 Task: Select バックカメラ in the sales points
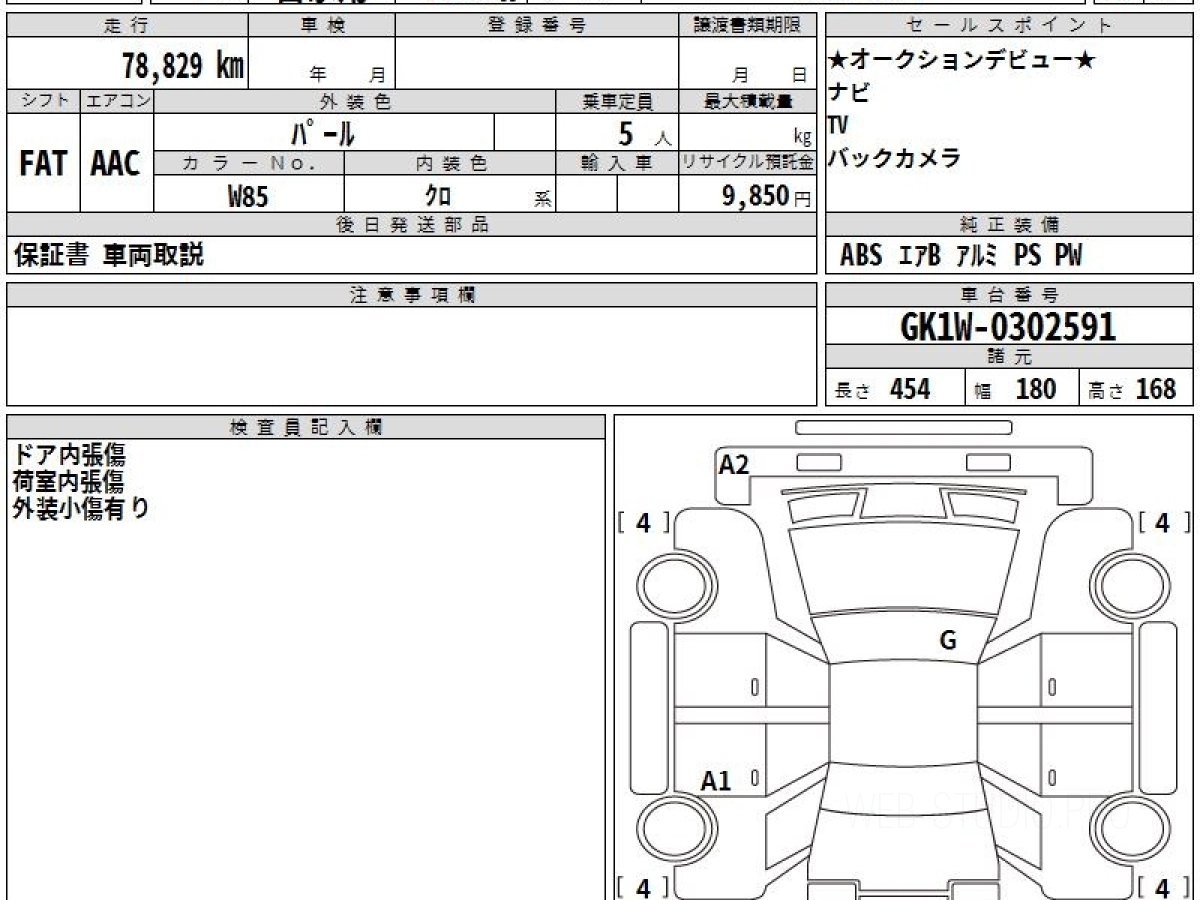pos(894,158)
